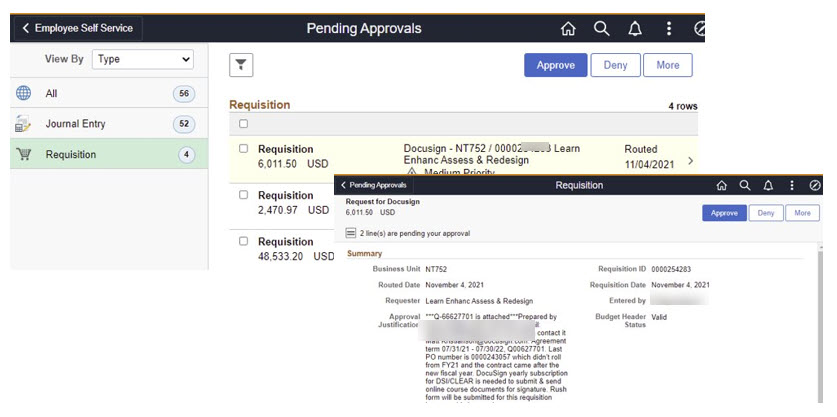Open the View By Type dropdown
Viewport: 837px width, 417px height.
(143, 59)
